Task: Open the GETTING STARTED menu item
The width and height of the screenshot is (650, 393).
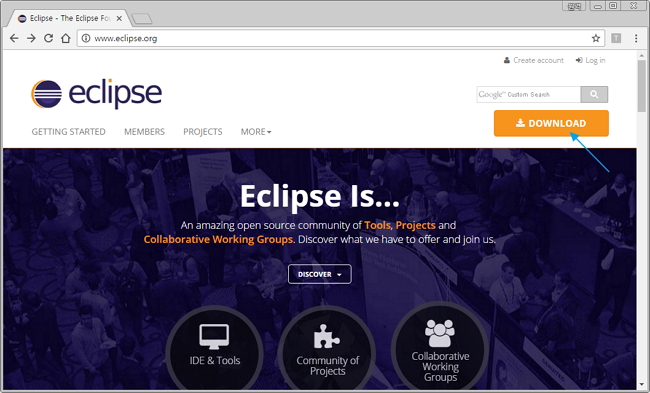Action: click(68, 131)
